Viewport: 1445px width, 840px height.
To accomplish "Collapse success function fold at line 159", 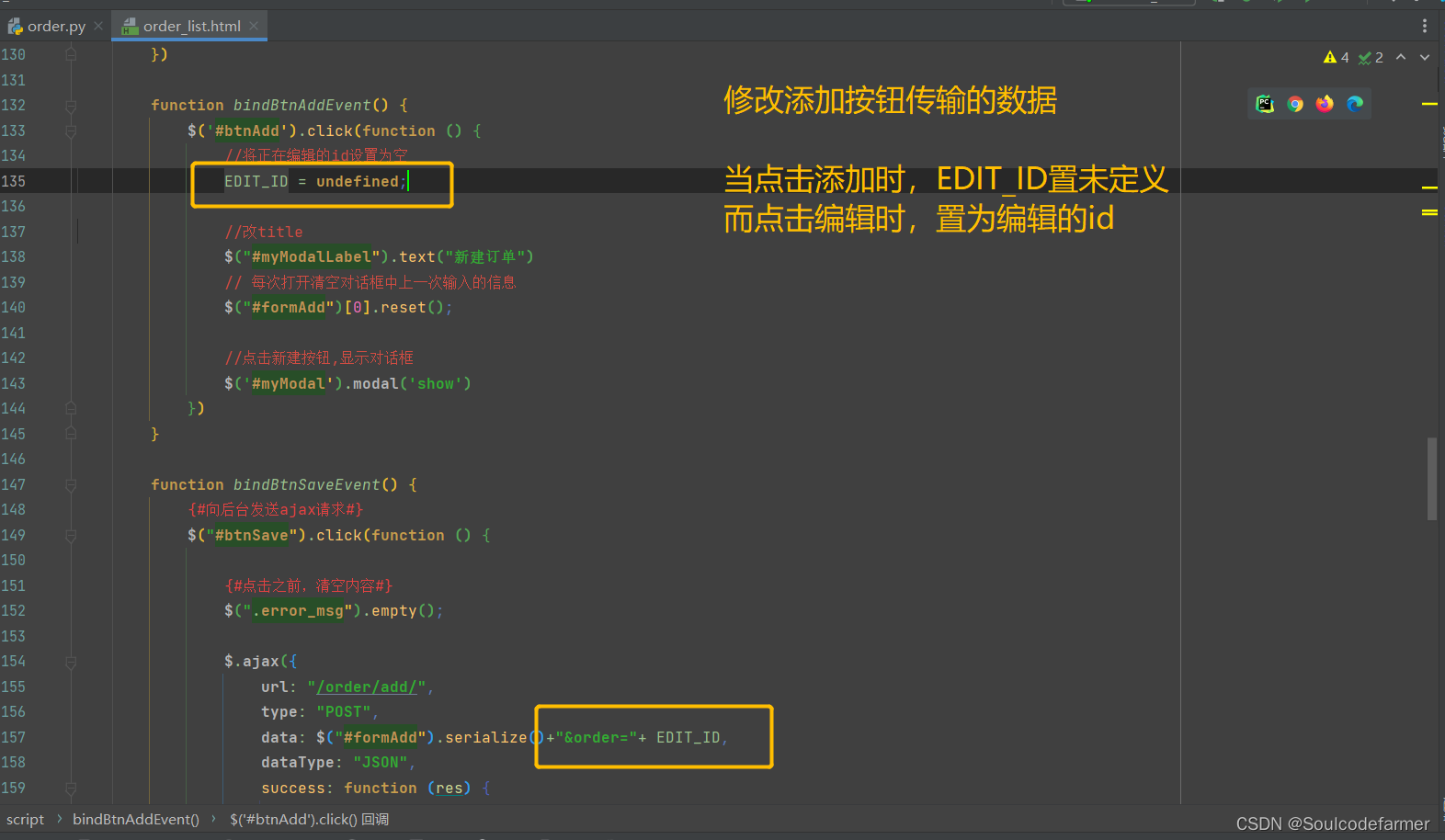I will (x=71, y=788).
